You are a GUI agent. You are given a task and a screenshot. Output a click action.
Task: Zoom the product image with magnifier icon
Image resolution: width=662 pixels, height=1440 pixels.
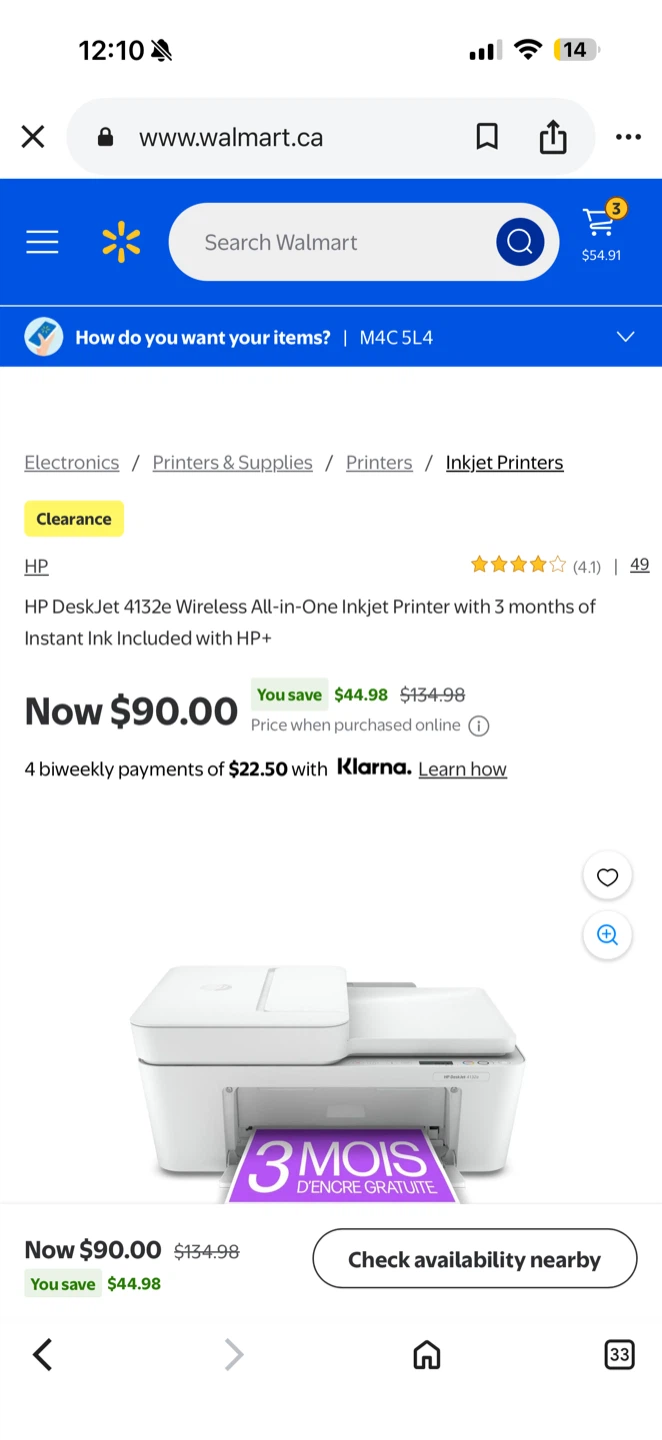click(607, 935)
